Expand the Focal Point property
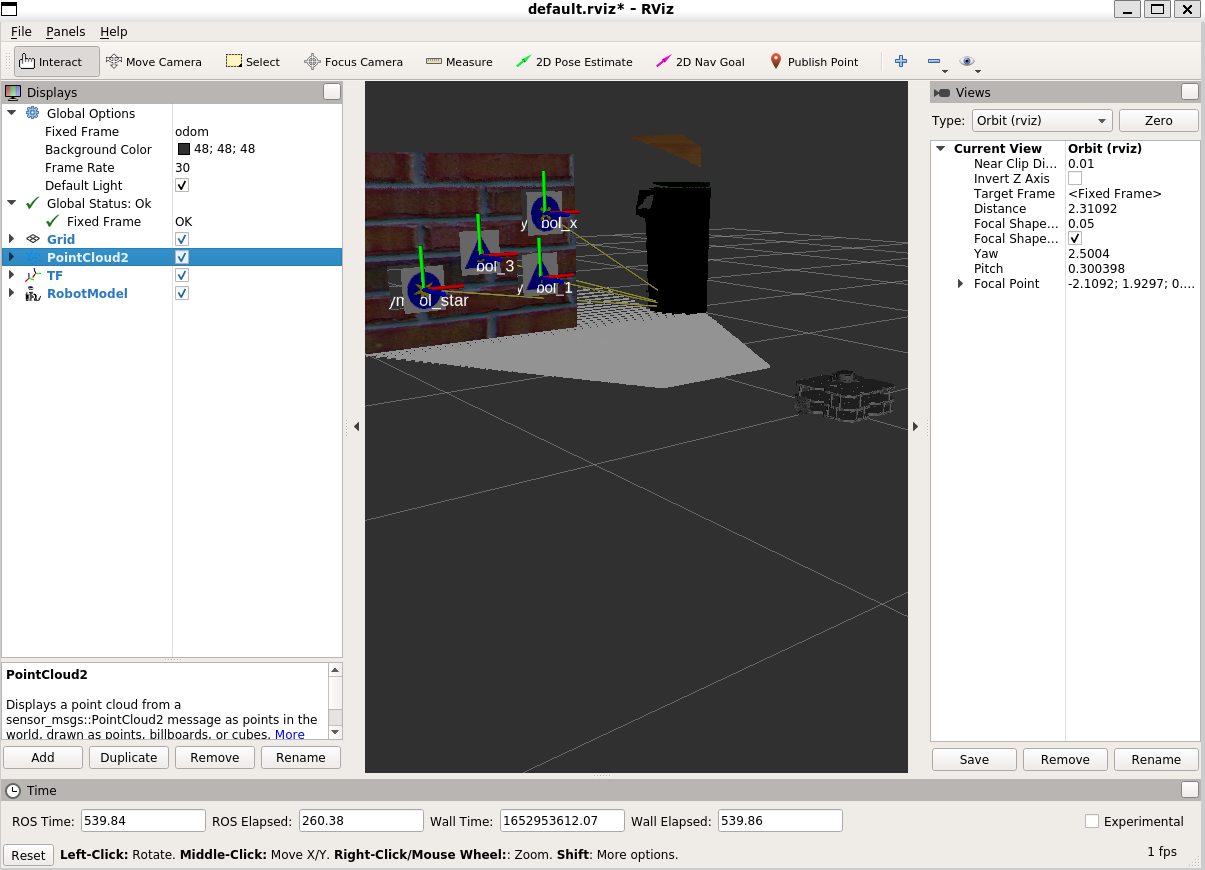 [961, 283]
